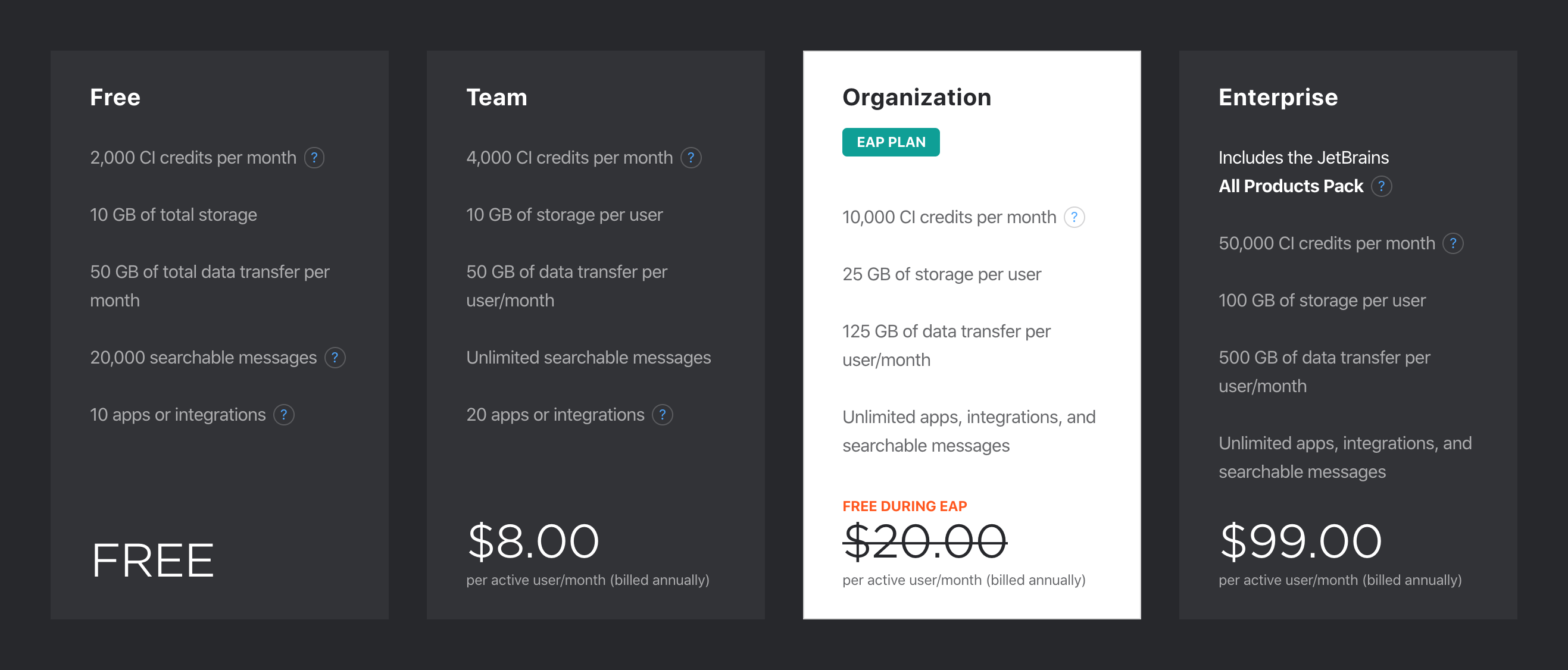Open help tooltip for 20 apps or integrations
The height and width of the screenshot is (670, 1568).
pos(662,414)
